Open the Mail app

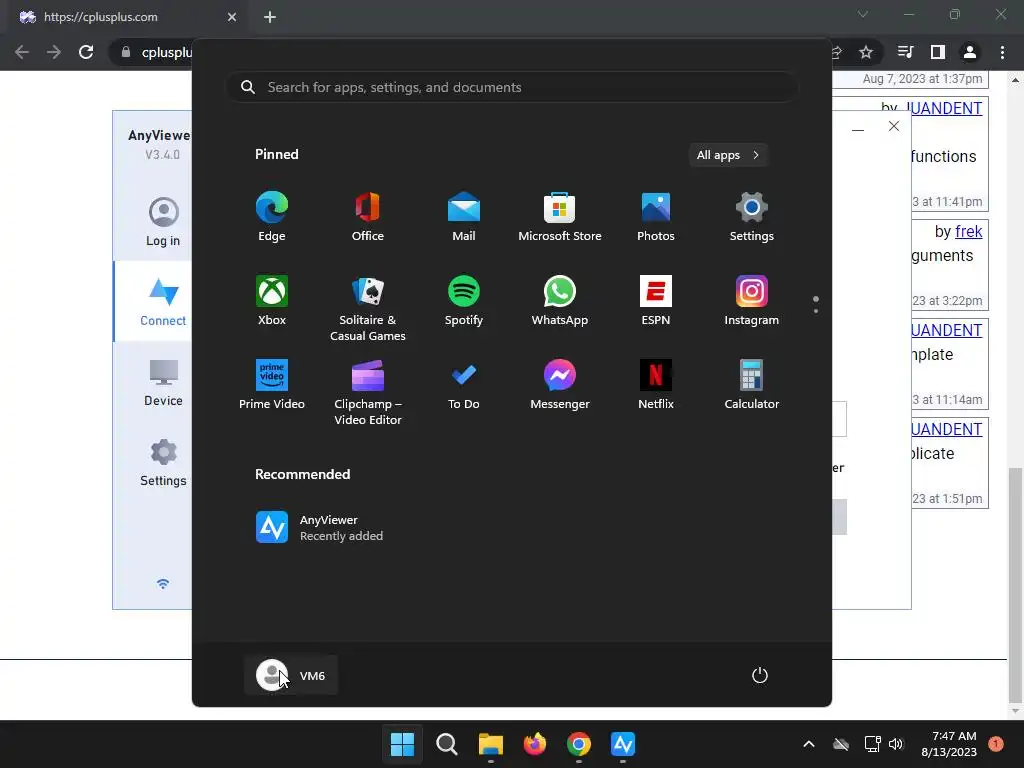(464, 217)
